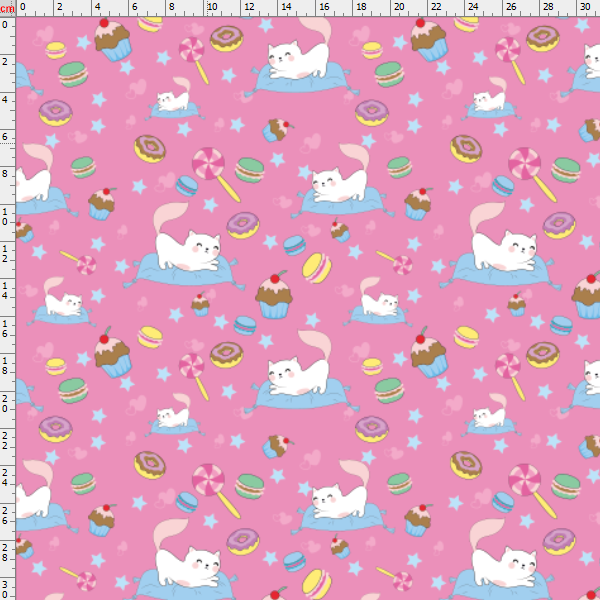
Task: Click the "20" label on the vertical ruler
Action: 5,404
